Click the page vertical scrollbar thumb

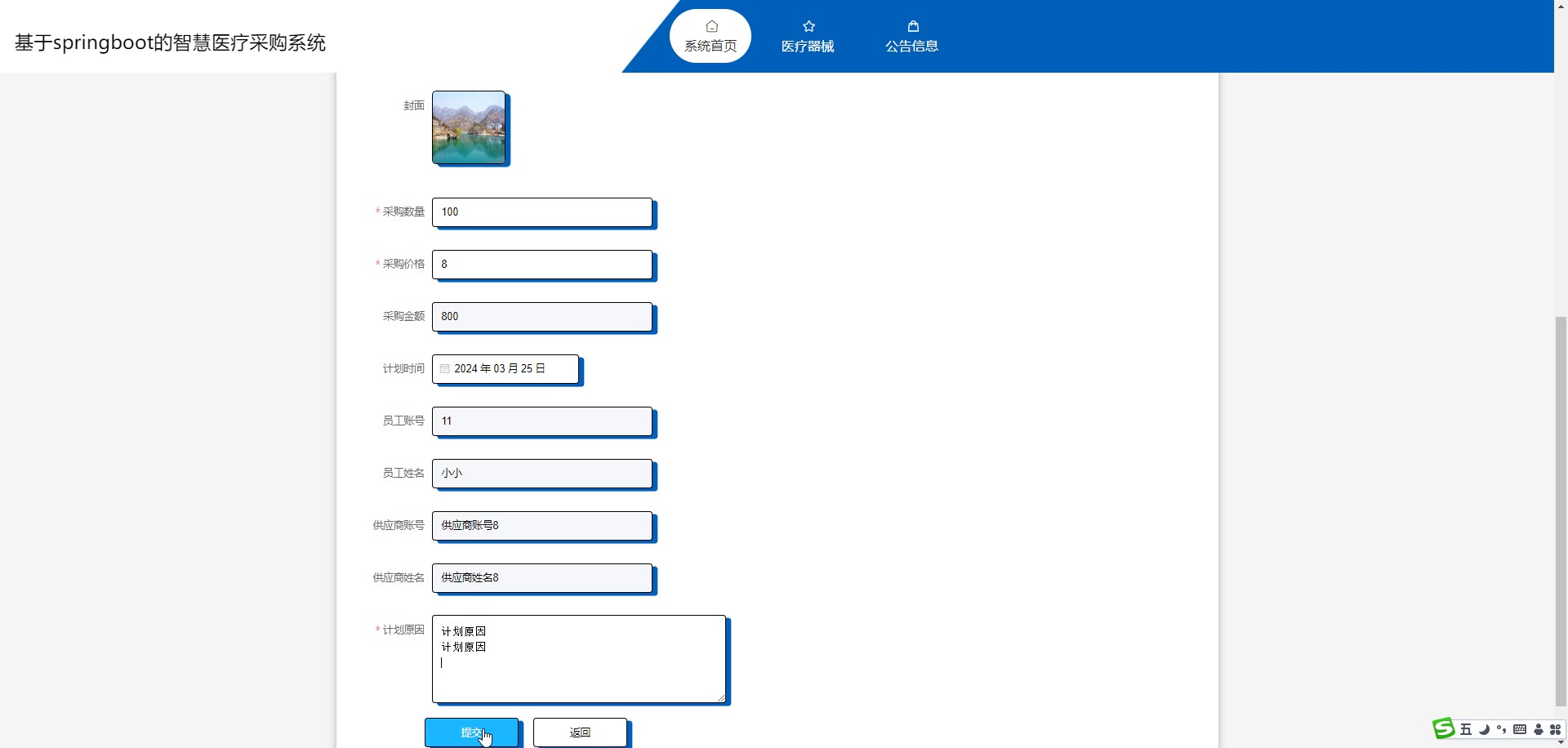1561,510
